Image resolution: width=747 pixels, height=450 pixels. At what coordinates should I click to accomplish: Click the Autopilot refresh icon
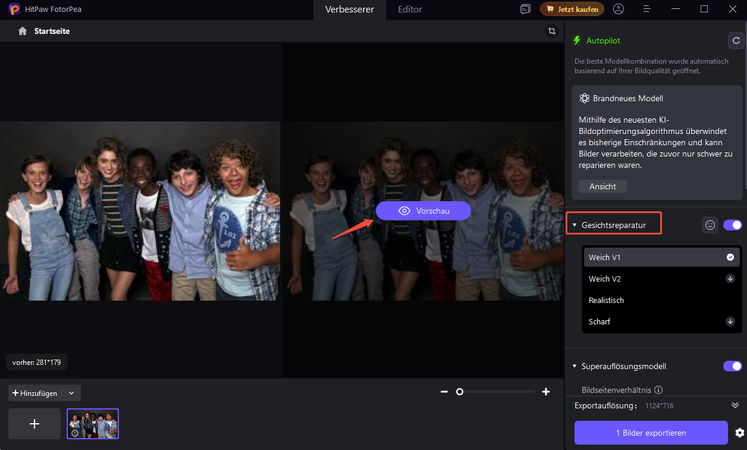pyautogui.click(x=732, y=41)
